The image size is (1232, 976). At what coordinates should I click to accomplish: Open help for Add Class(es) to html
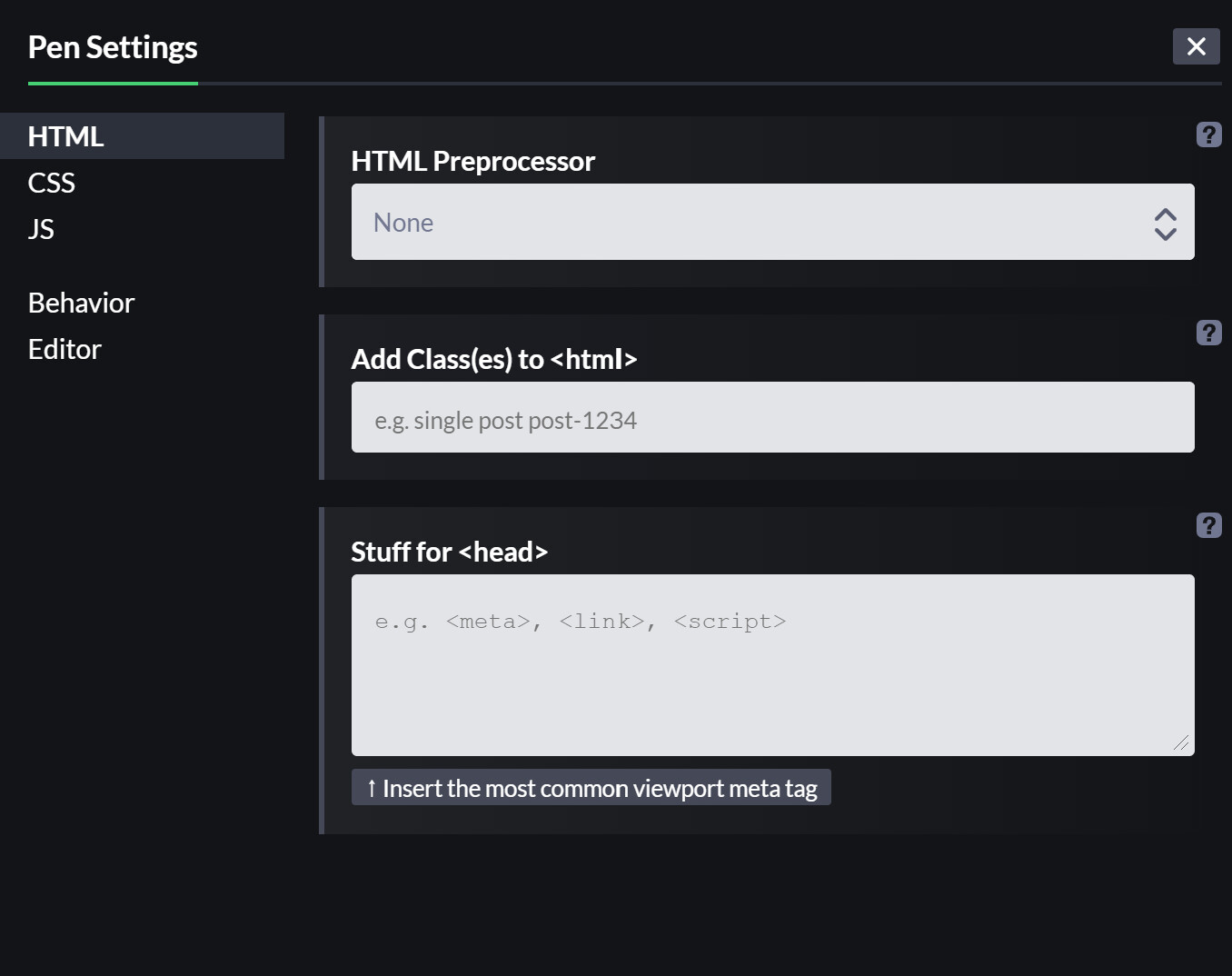(1208, 333)
